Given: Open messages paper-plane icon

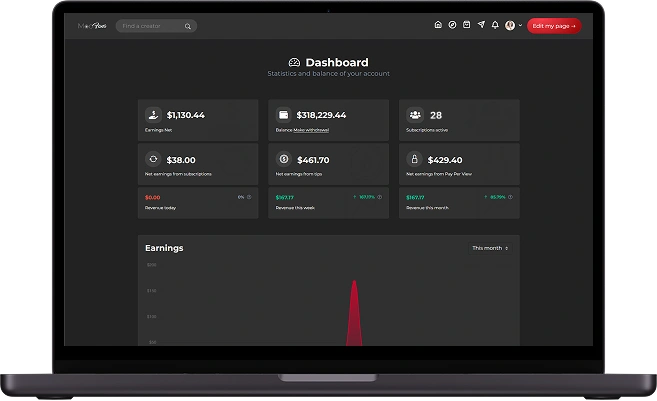Looking at the screenshot, I should coord(481,25).
